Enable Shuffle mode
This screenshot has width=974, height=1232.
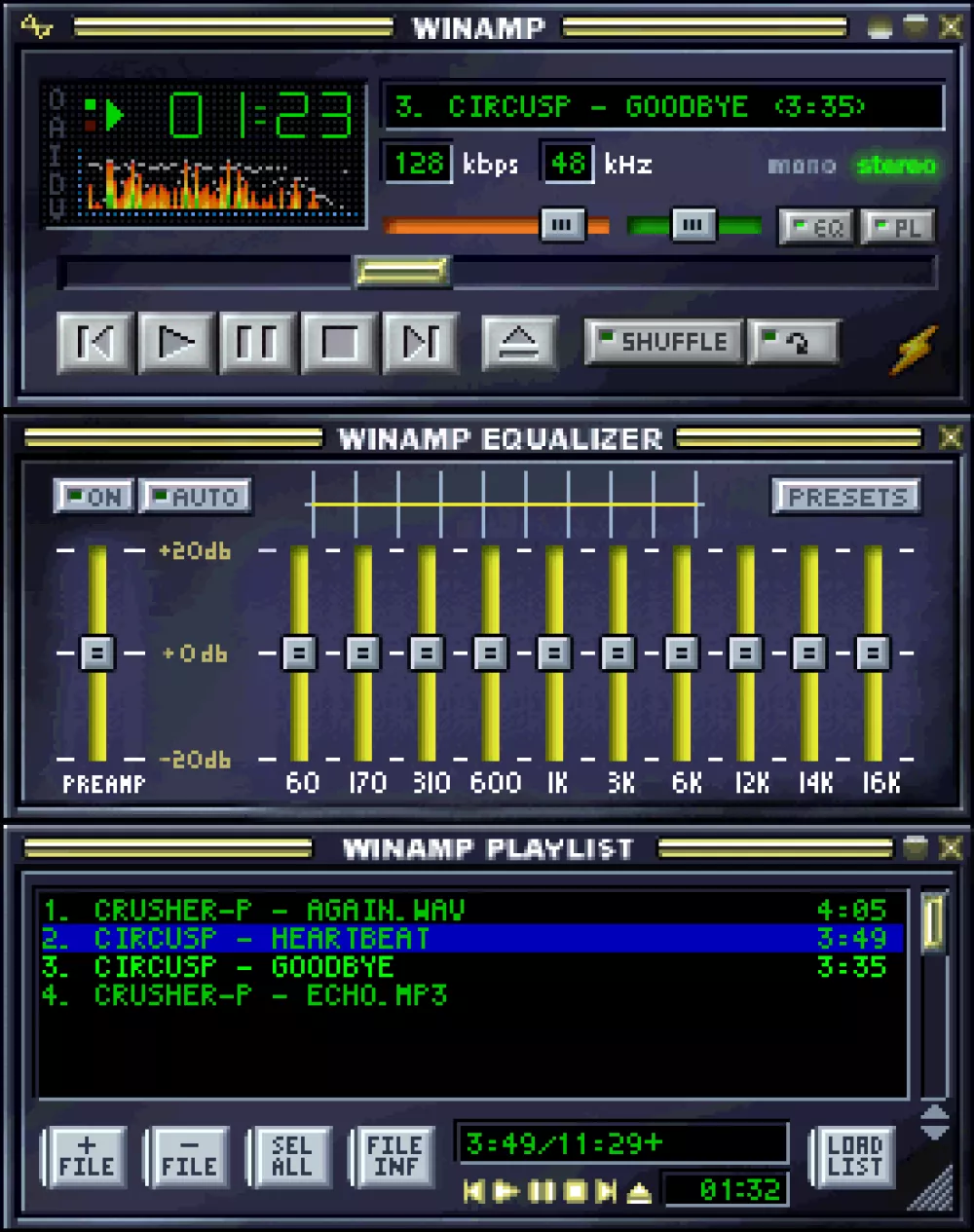[x=662, y=341]
